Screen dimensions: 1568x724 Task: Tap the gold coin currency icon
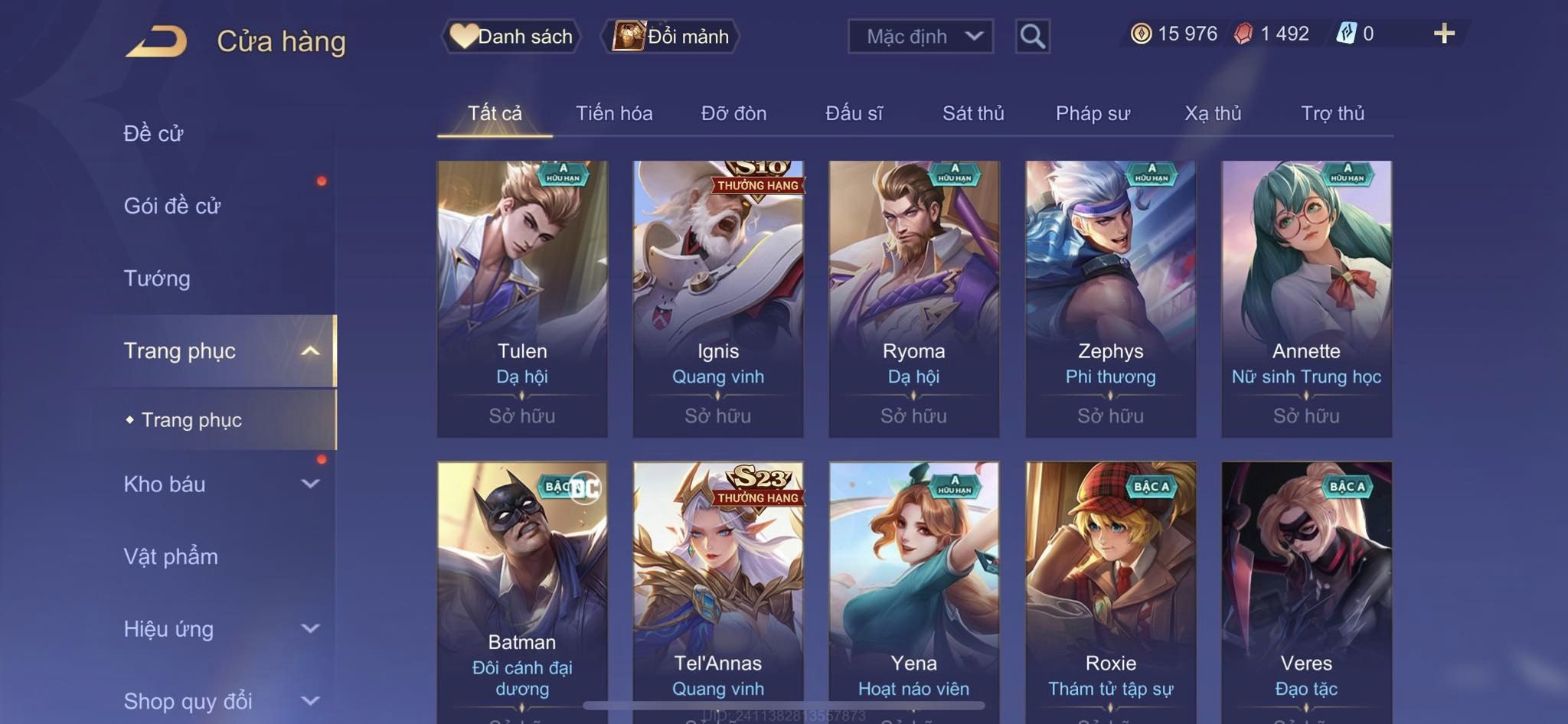click(1141, 34)
